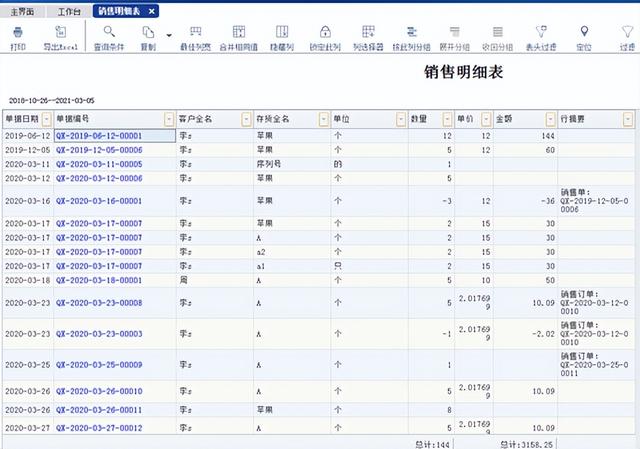640x449 pixels.
Task: Open 查询条件 (query conditions) search icon
Action: [110, 33]
